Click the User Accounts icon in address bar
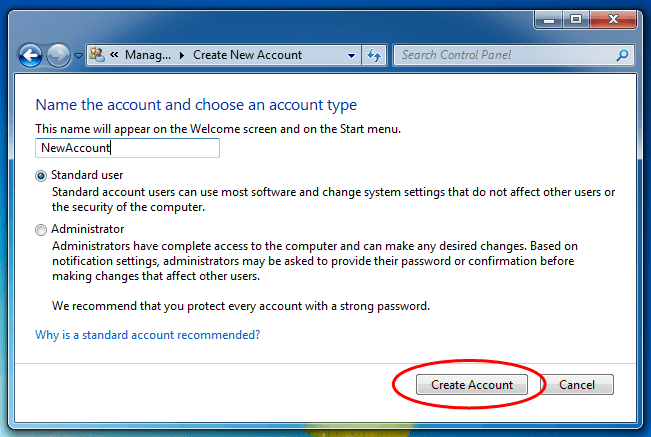Screen dimensions: 651x437 (97, 54)
